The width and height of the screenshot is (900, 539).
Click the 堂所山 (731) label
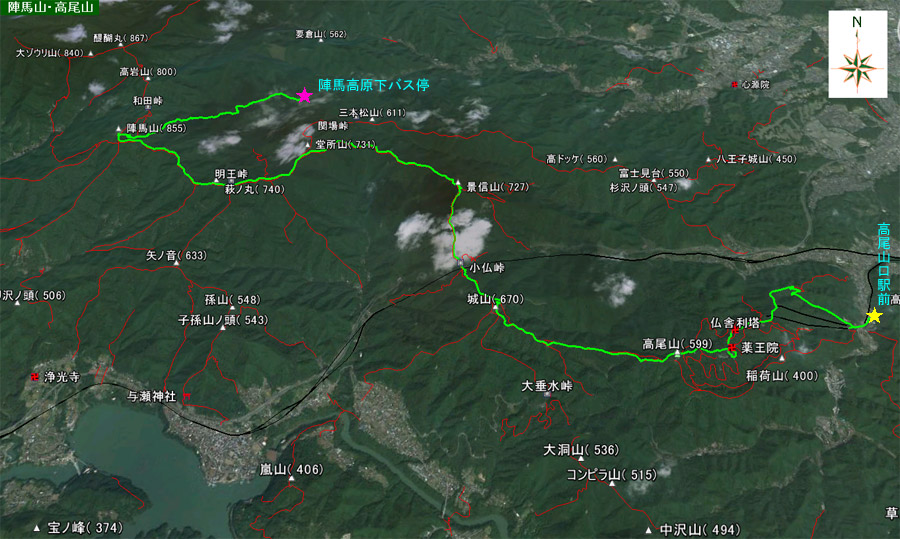point(346,145)
